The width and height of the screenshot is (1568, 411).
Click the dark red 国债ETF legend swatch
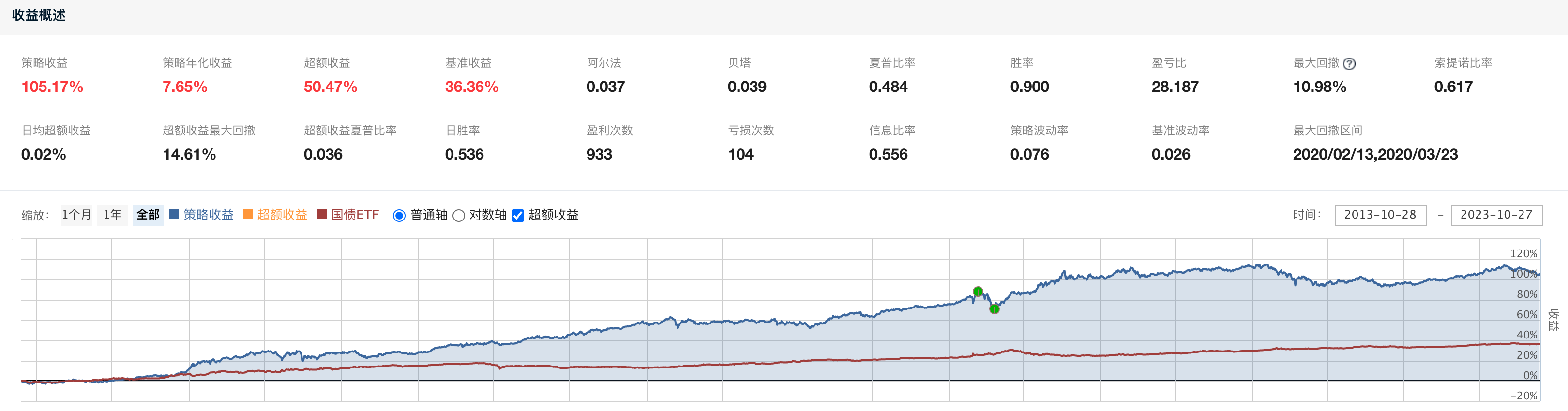(322, 214)
